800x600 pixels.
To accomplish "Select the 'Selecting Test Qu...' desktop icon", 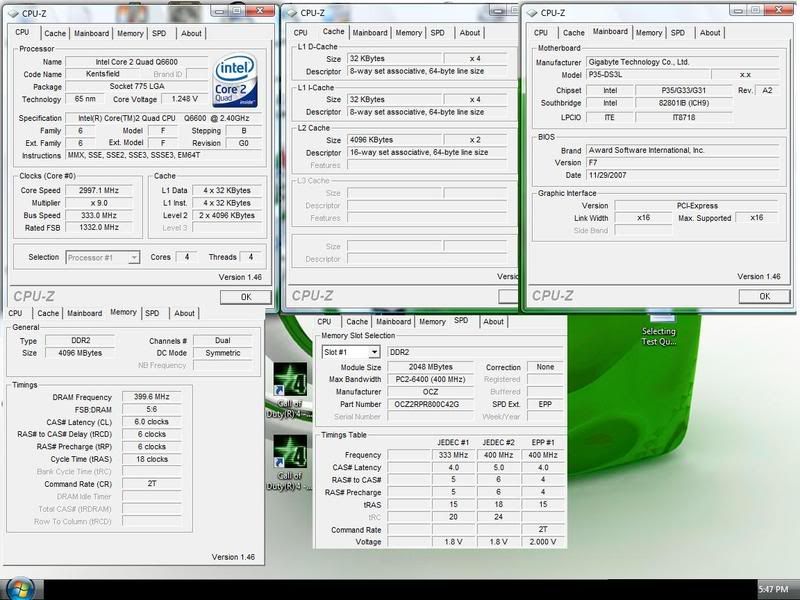I will (659, 329).
